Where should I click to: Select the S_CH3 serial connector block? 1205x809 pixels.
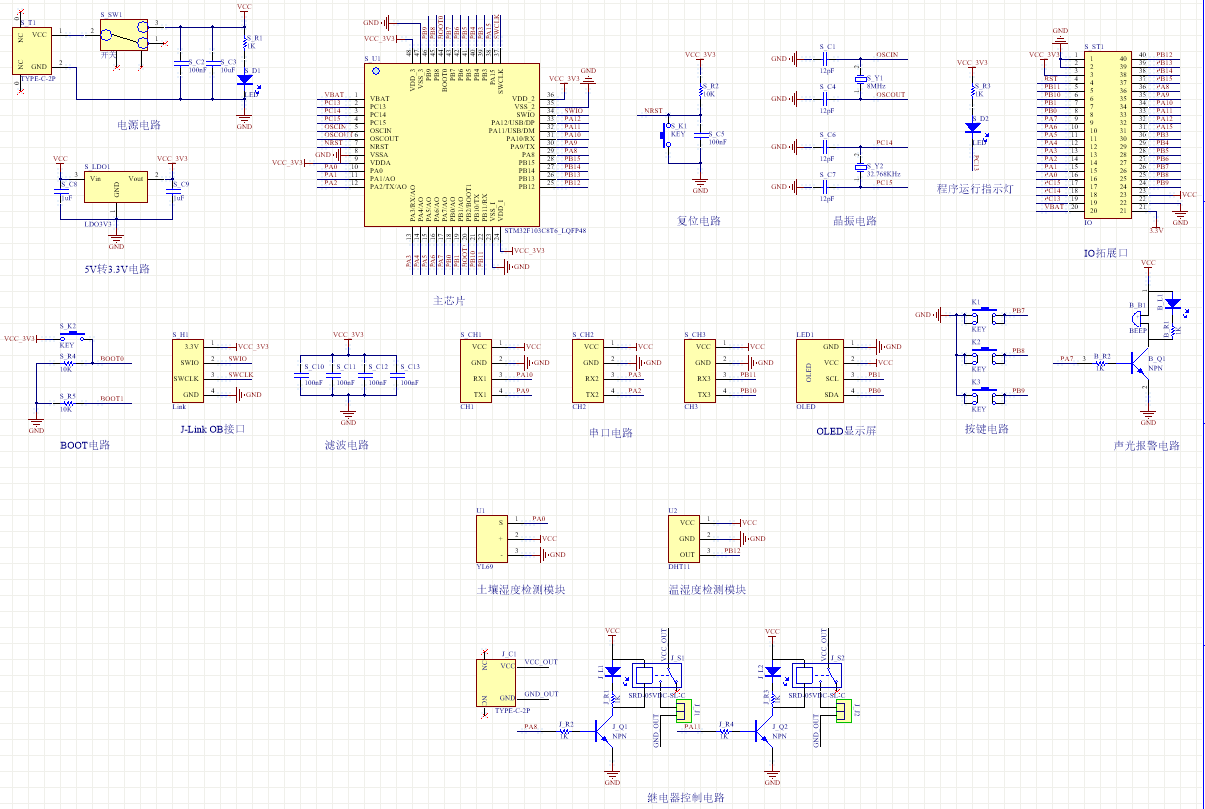click(700, 371)
